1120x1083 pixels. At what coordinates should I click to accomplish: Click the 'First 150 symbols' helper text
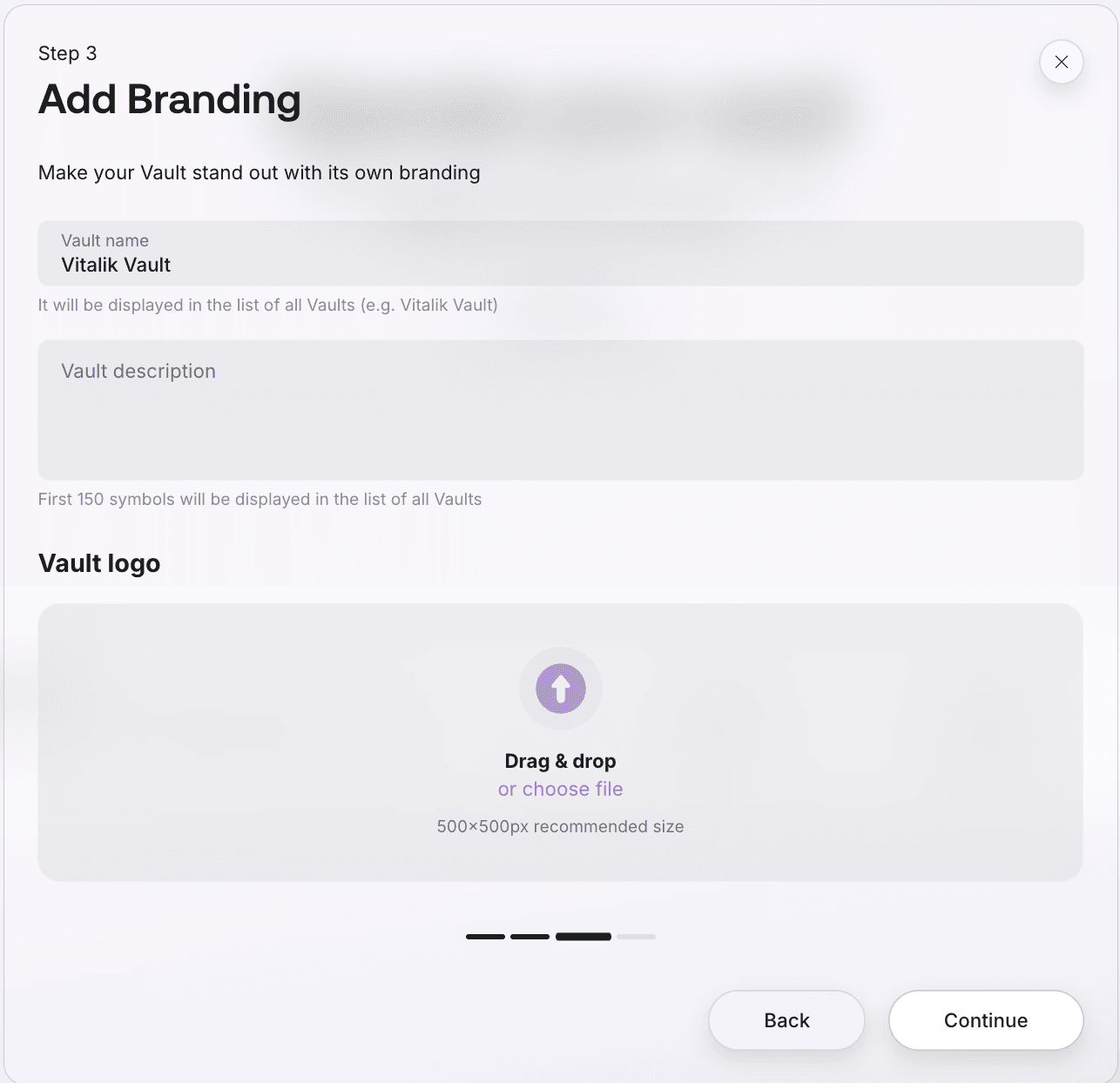coord(260,499)
